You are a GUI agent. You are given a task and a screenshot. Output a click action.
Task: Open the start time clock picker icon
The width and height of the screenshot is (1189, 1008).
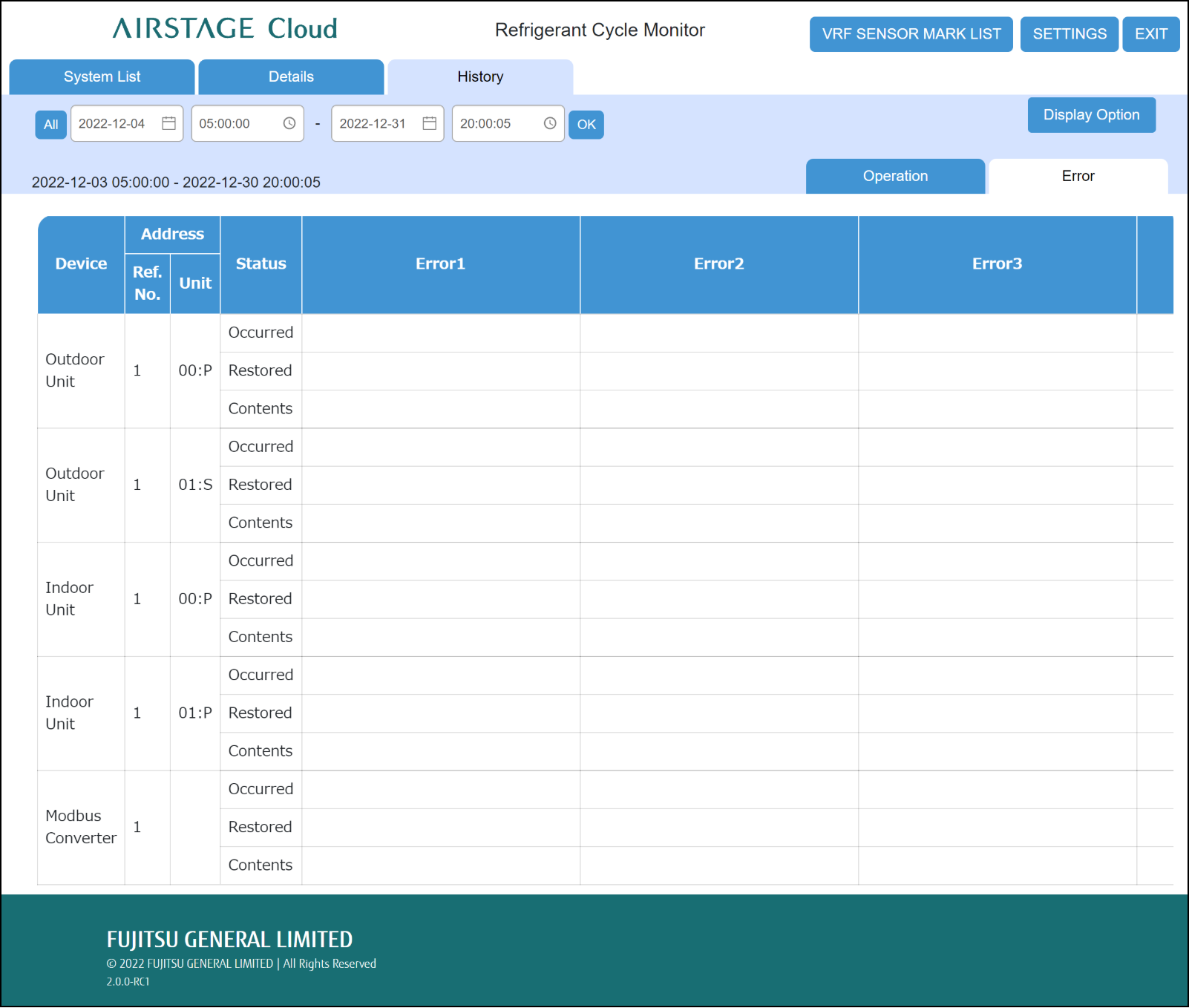pyautogui.click(x=289, y=123)
